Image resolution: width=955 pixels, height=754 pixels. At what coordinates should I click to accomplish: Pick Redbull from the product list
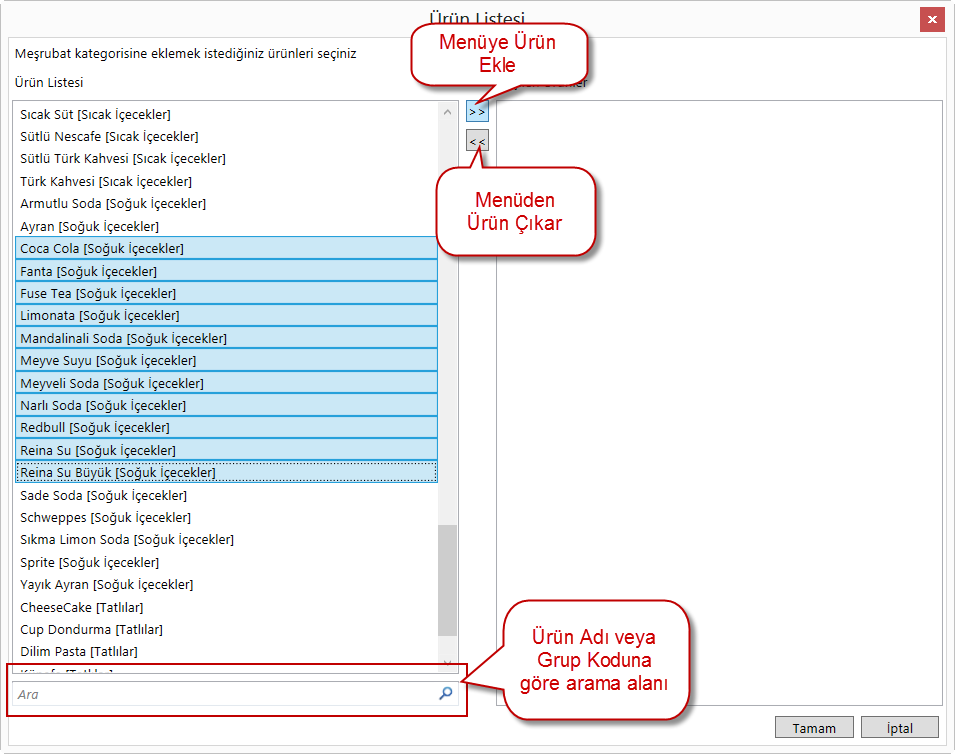click(95, 427)
